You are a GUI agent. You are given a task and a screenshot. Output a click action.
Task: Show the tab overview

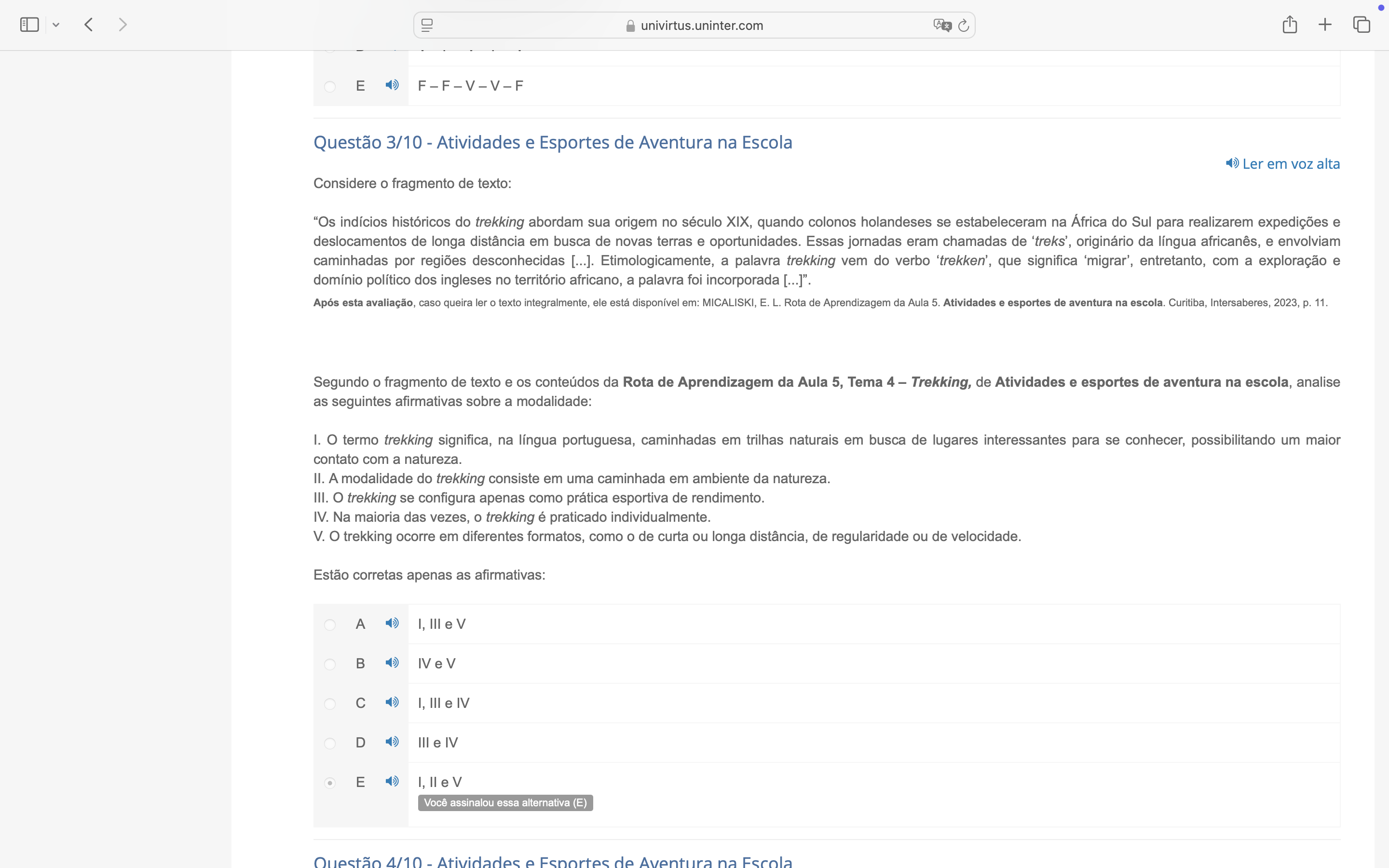click(x=1362, y=25)
